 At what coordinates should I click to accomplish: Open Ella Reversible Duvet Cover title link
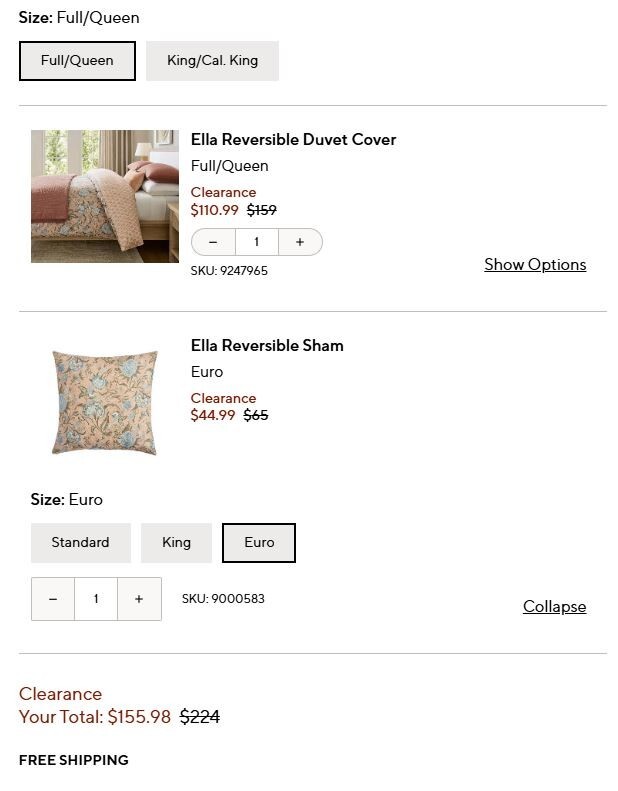click(293, 140)
